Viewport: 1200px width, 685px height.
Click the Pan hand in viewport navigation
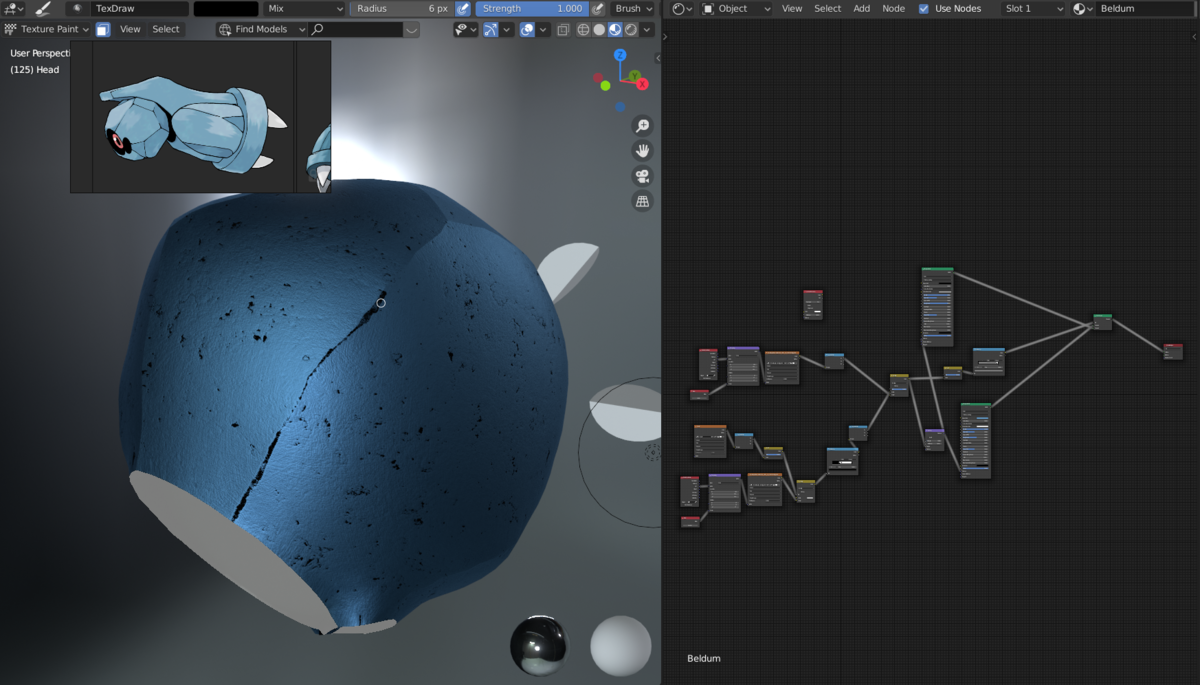coord(642,150)
